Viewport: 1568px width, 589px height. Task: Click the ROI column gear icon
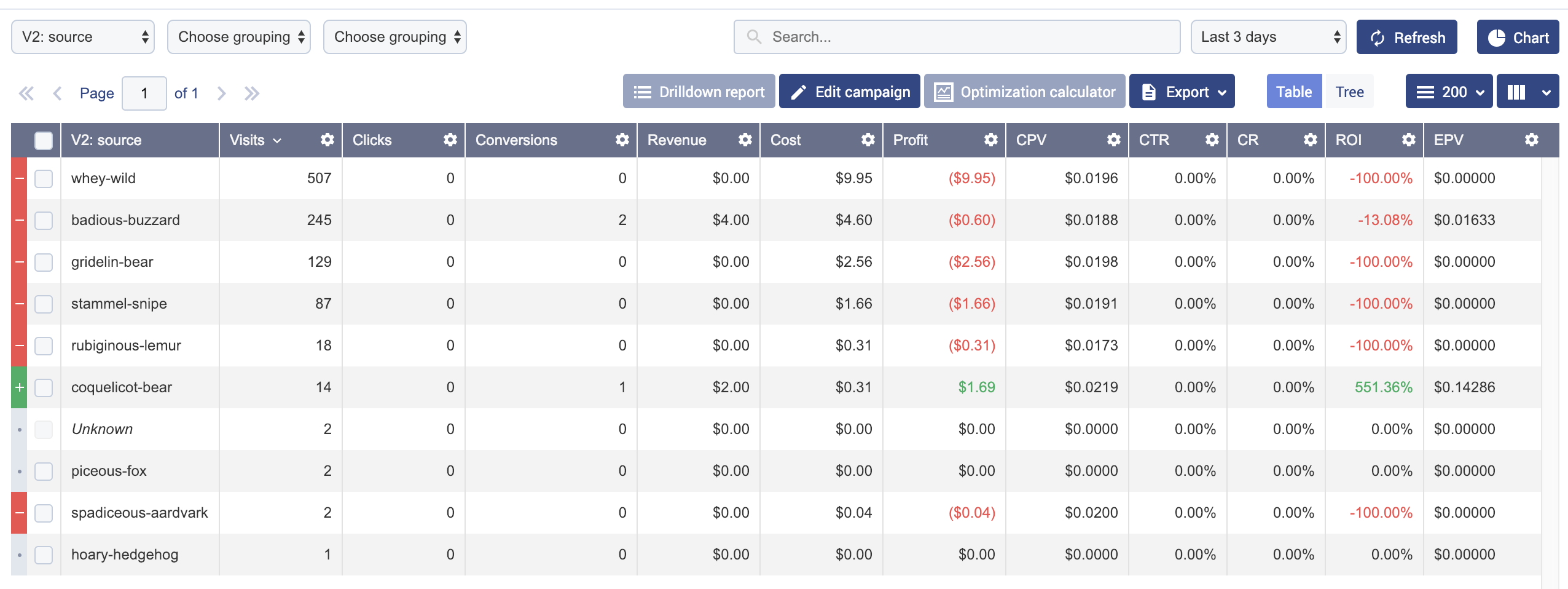click(x=1408, y=140)
